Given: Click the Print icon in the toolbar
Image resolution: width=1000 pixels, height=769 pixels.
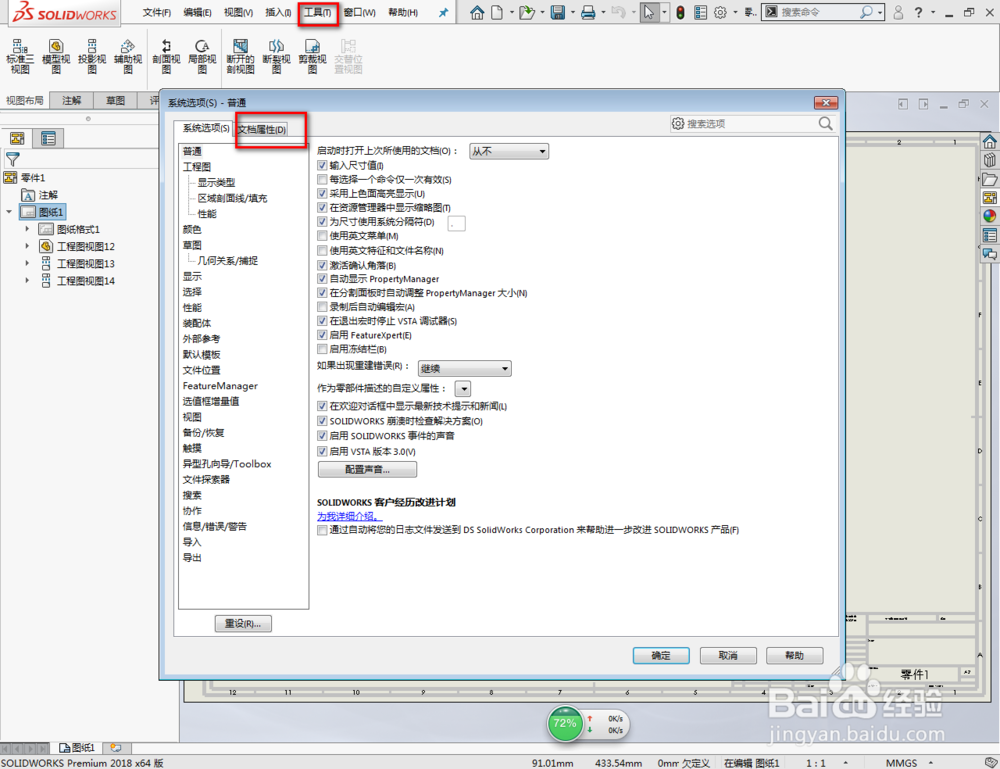Looking at the screenshot, I should [588, 12].
